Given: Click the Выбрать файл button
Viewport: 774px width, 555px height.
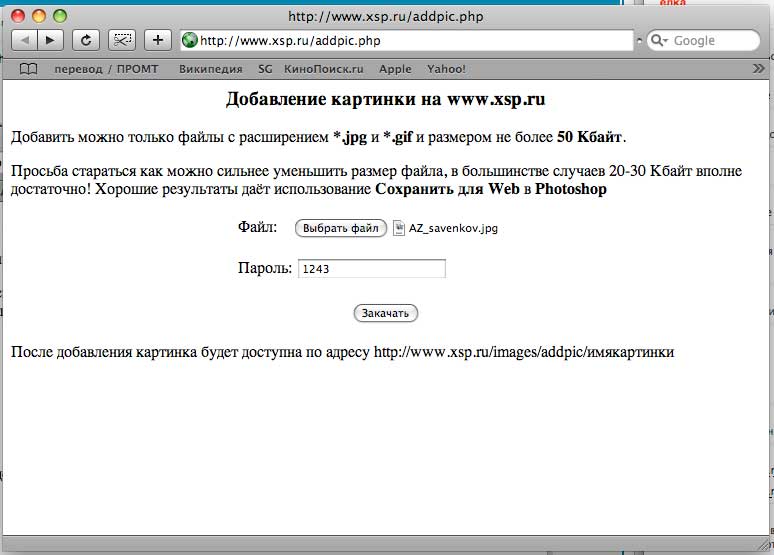Looking at the screenshot, I should pos(341,228).
